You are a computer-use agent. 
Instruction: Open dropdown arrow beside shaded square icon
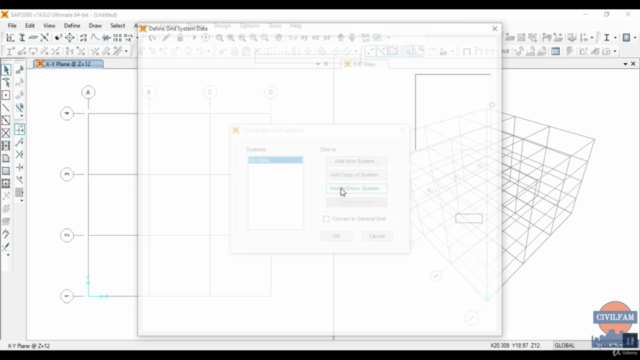[635, 38]
